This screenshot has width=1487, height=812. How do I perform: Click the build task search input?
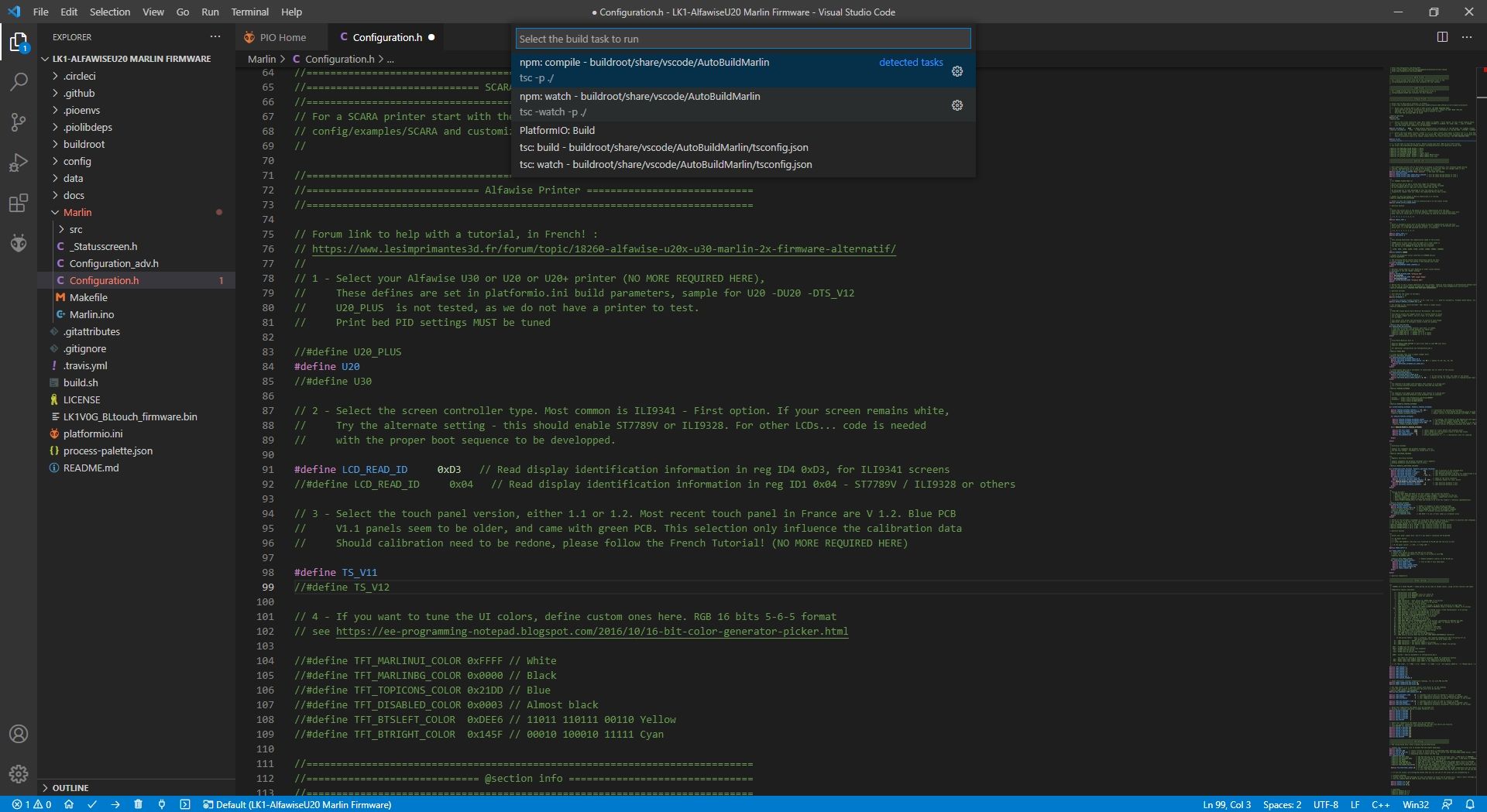[742, 39]
